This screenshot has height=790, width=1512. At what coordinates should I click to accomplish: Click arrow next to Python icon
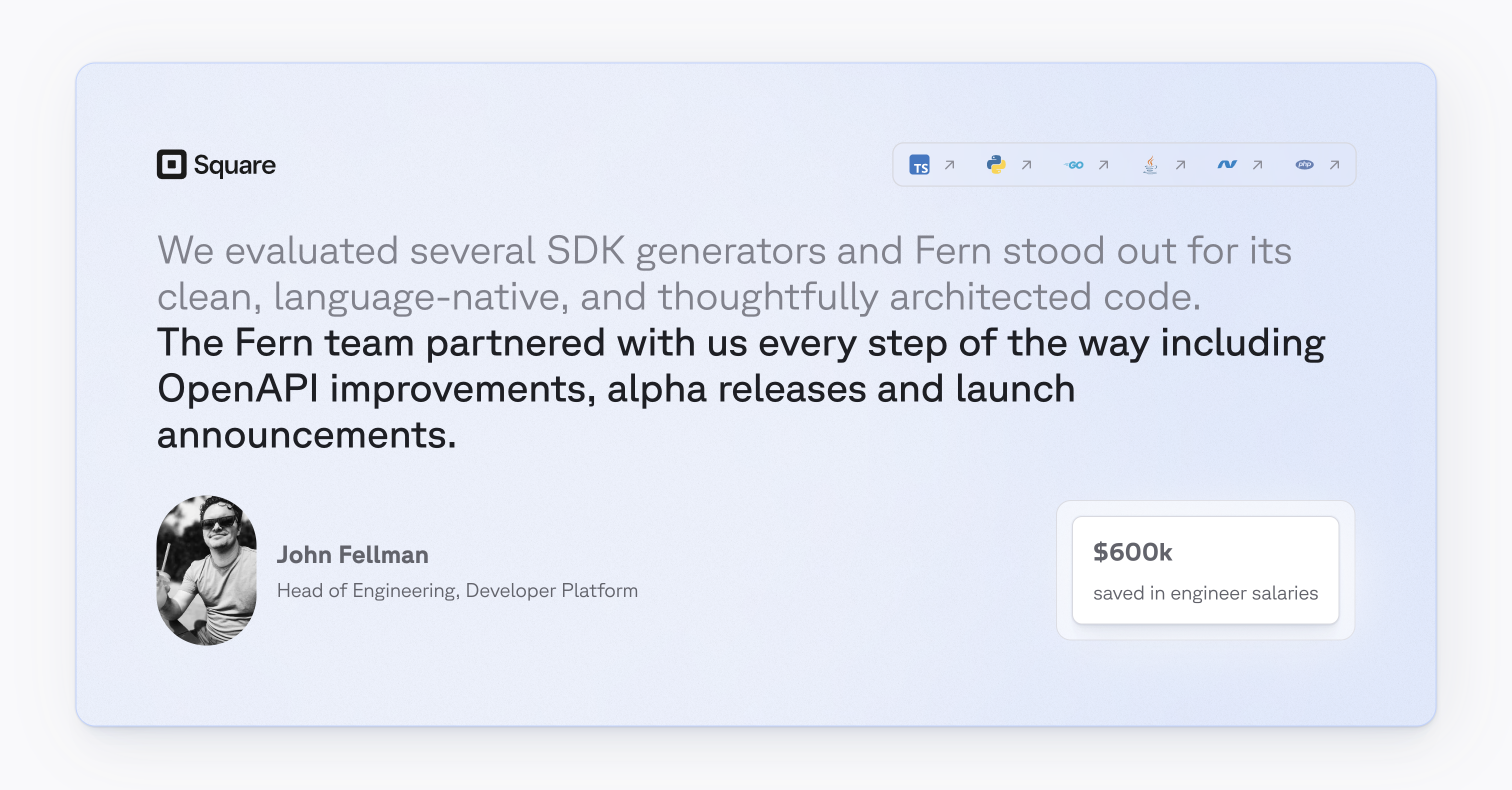point(1026,165)
